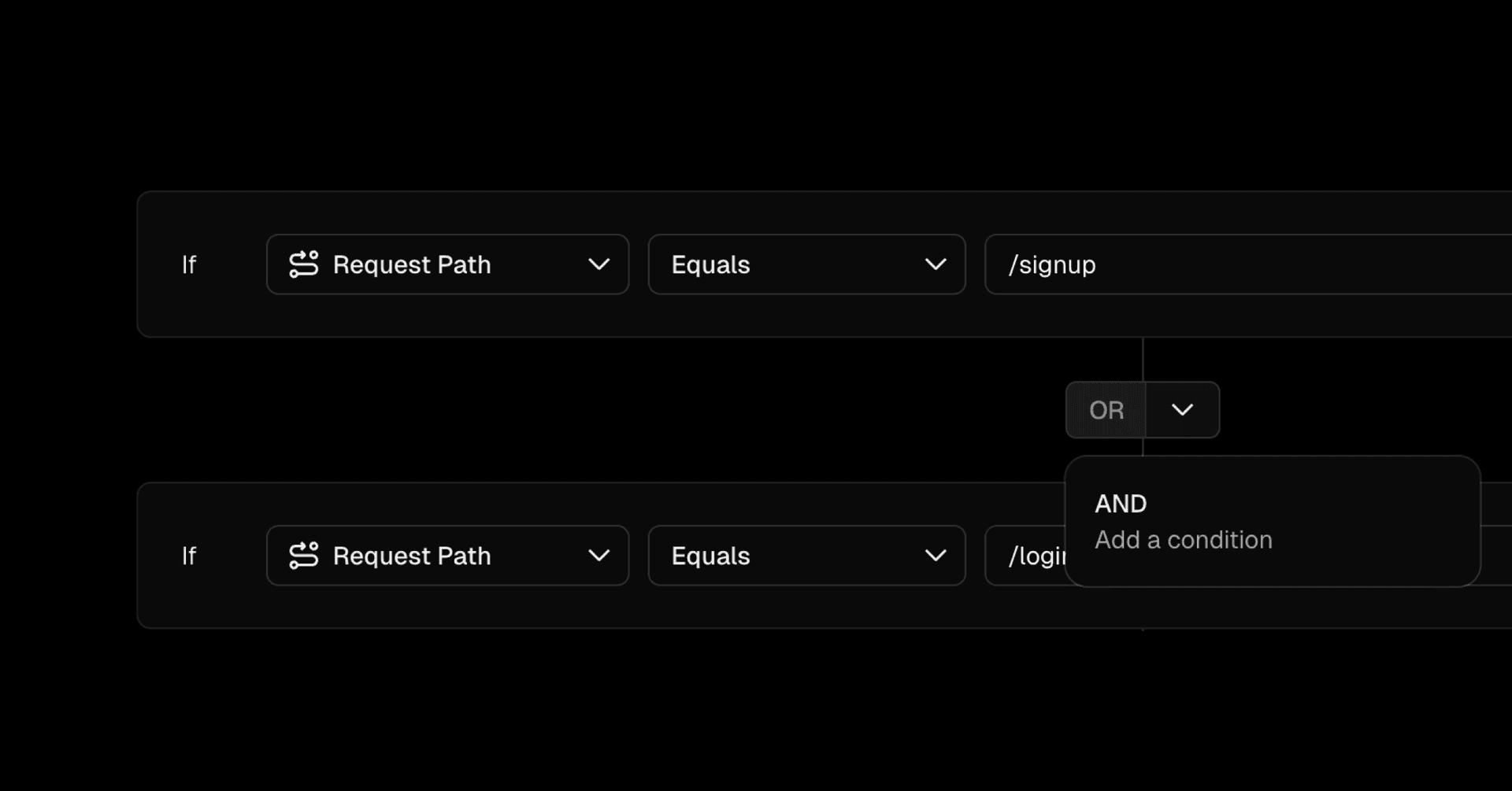Focus the /signup value input field
This screenshot has width=1512, height=791.
click(x=1260, y=264)
